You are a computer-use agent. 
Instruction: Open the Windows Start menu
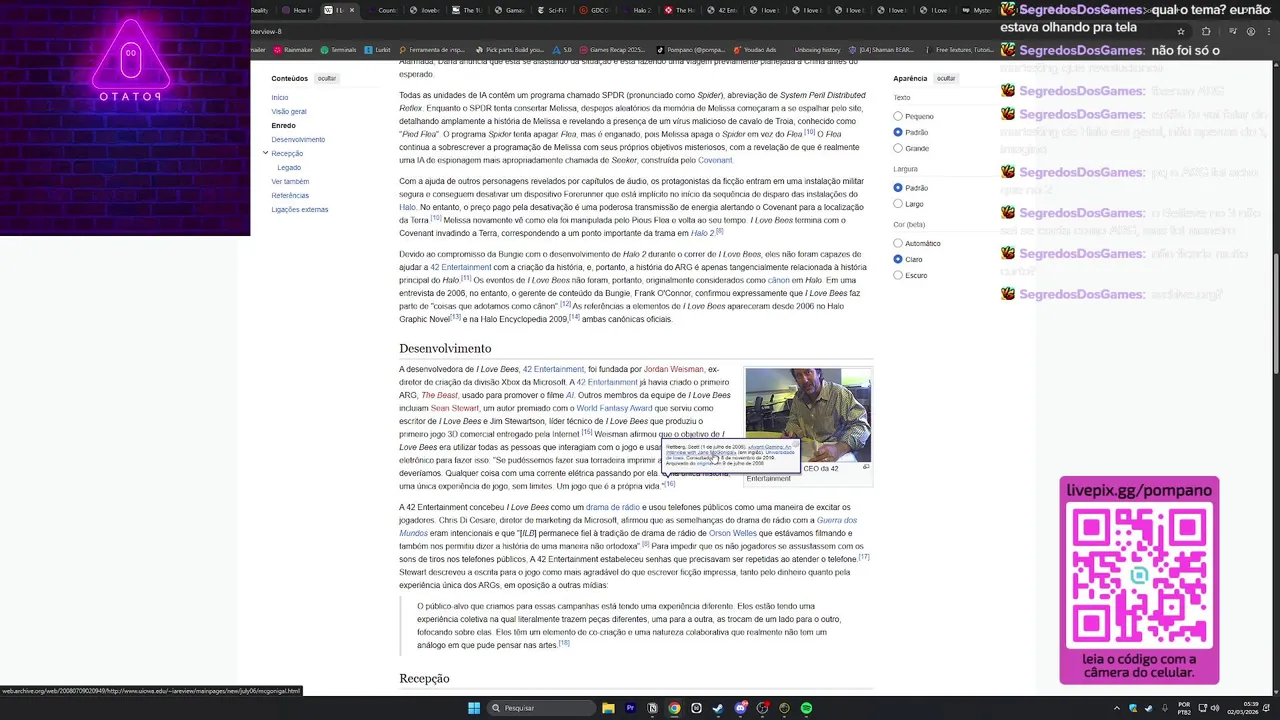(474, 708)
